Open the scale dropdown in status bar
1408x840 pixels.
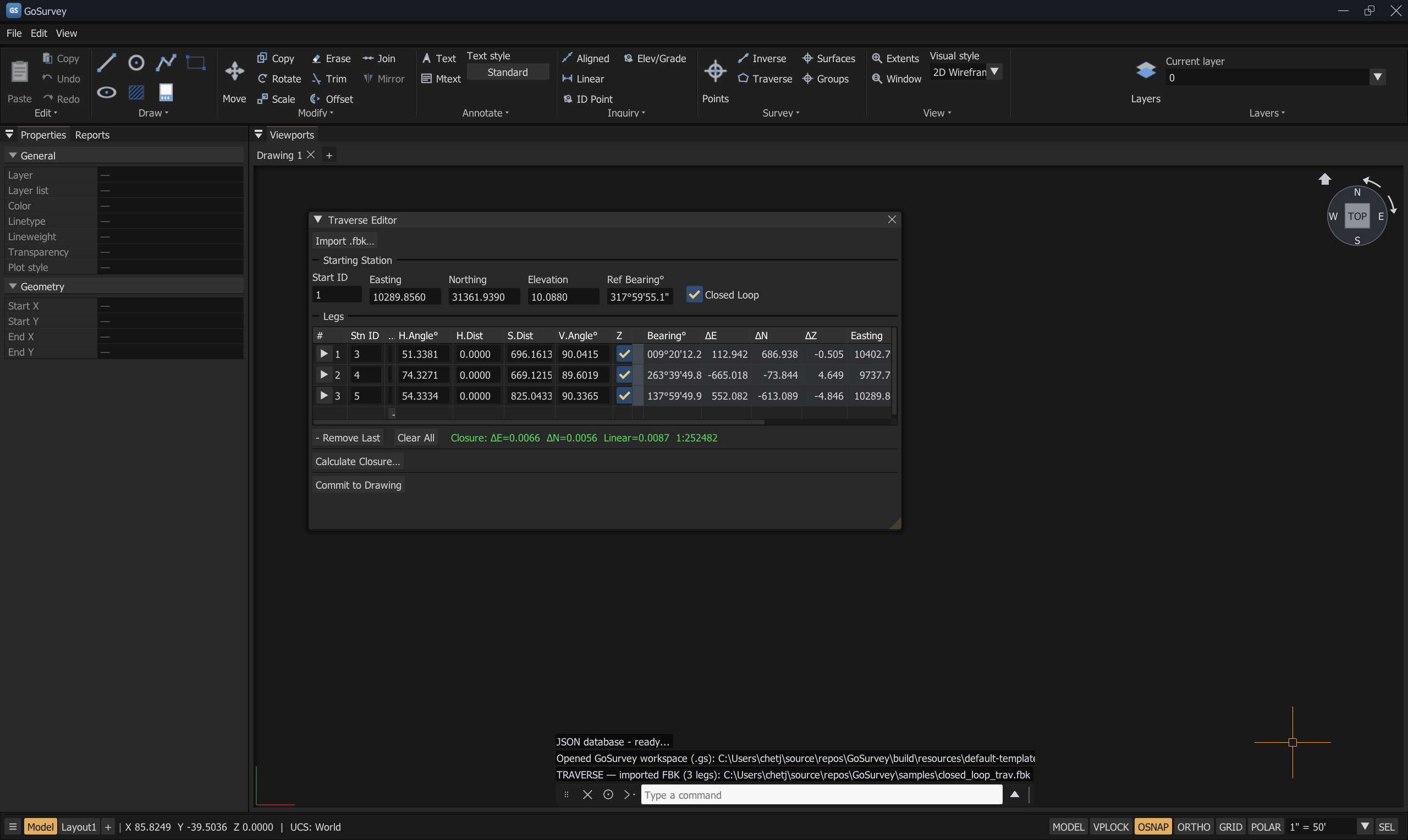point(1365,826)
